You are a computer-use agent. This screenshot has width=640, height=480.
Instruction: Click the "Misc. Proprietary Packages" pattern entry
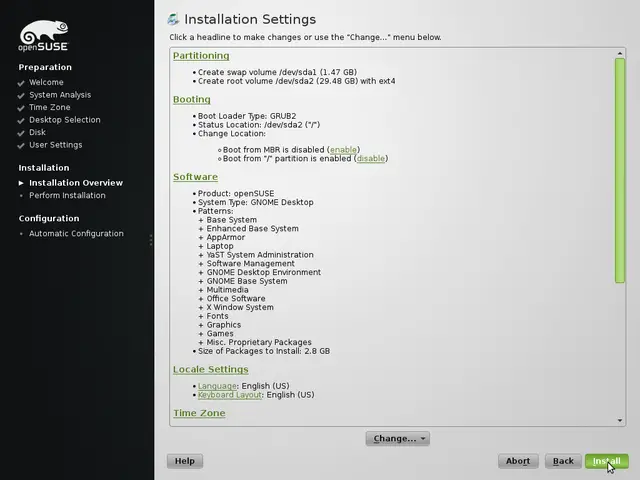coord(259,342)
